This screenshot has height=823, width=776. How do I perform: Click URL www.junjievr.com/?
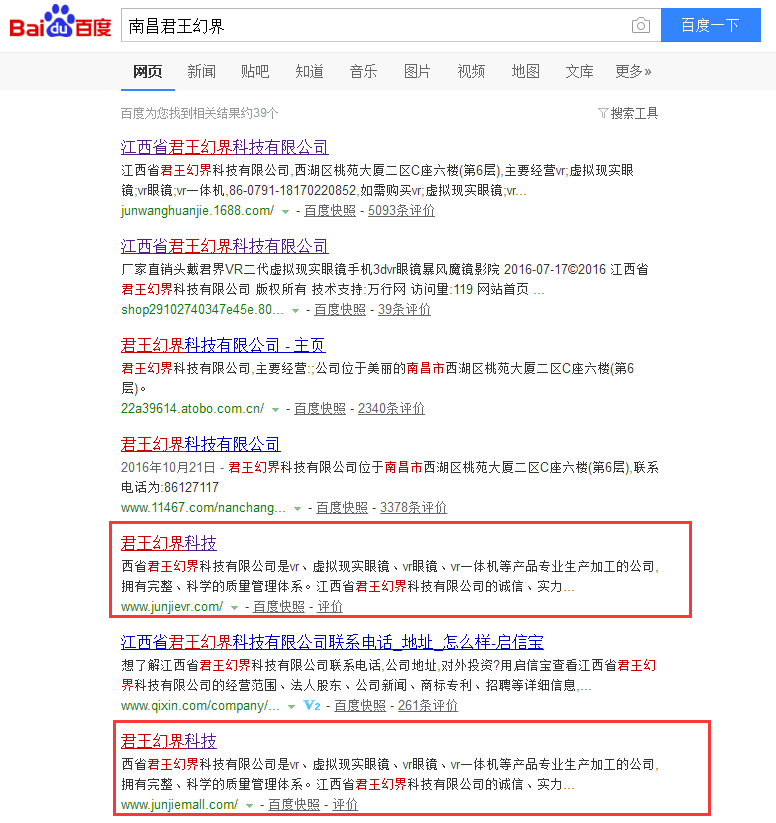tap(172, 607)
